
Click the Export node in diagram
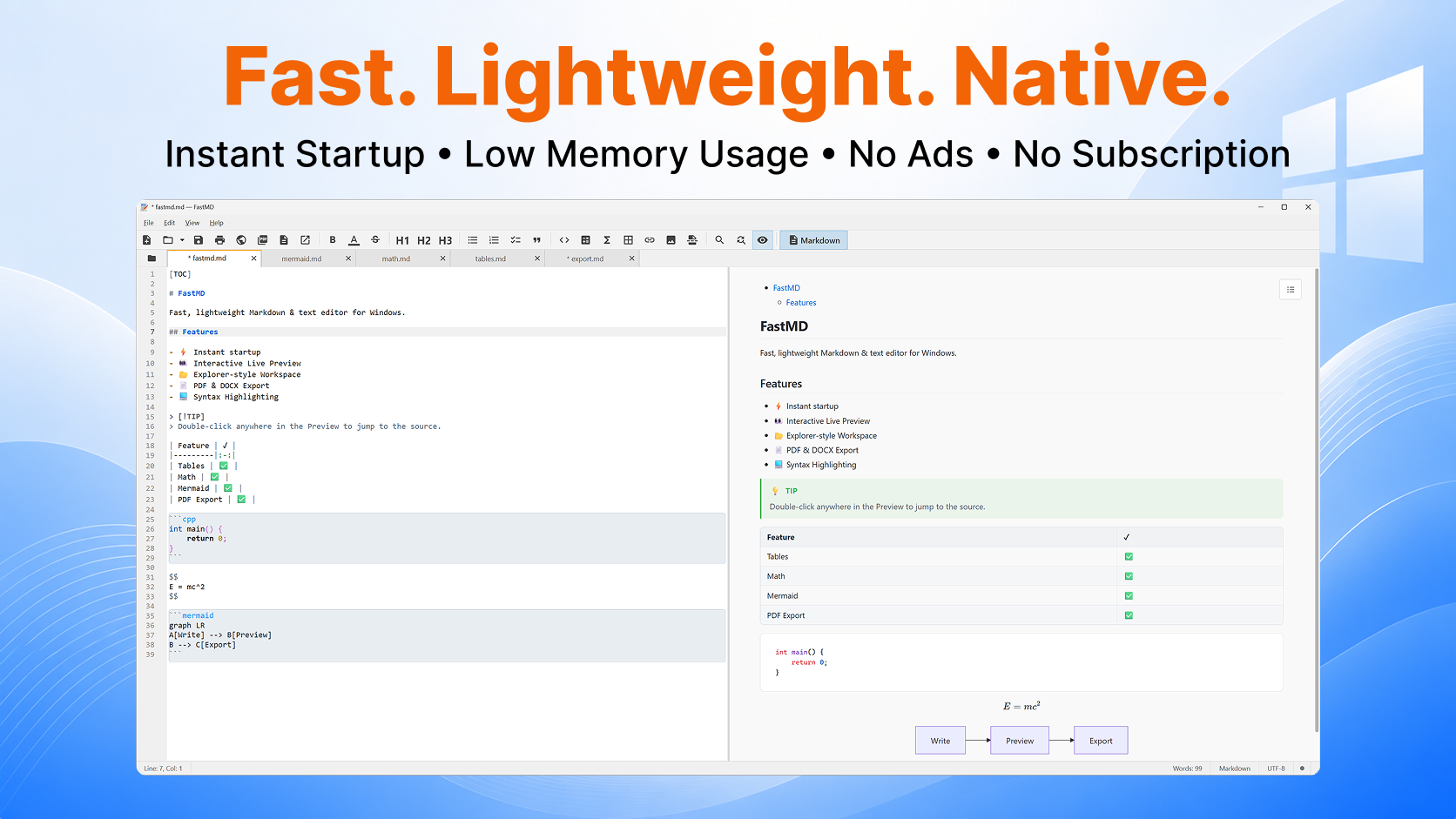pos(1101,741)
